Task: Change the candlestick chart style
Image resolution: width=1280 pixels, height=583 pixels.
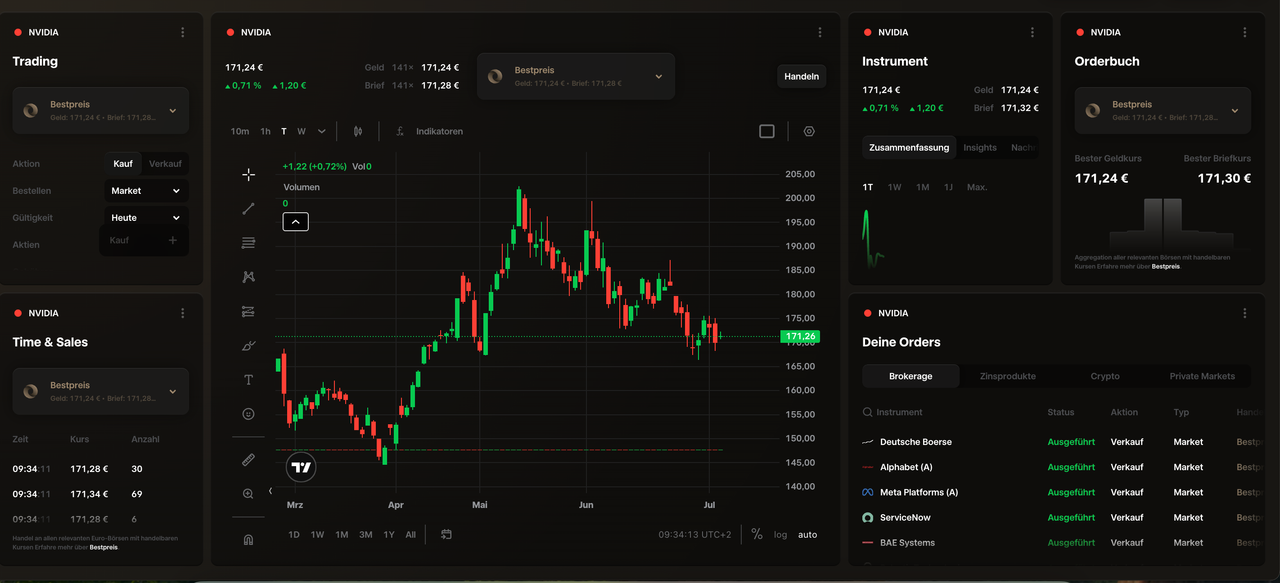Action: click(358, 131)
